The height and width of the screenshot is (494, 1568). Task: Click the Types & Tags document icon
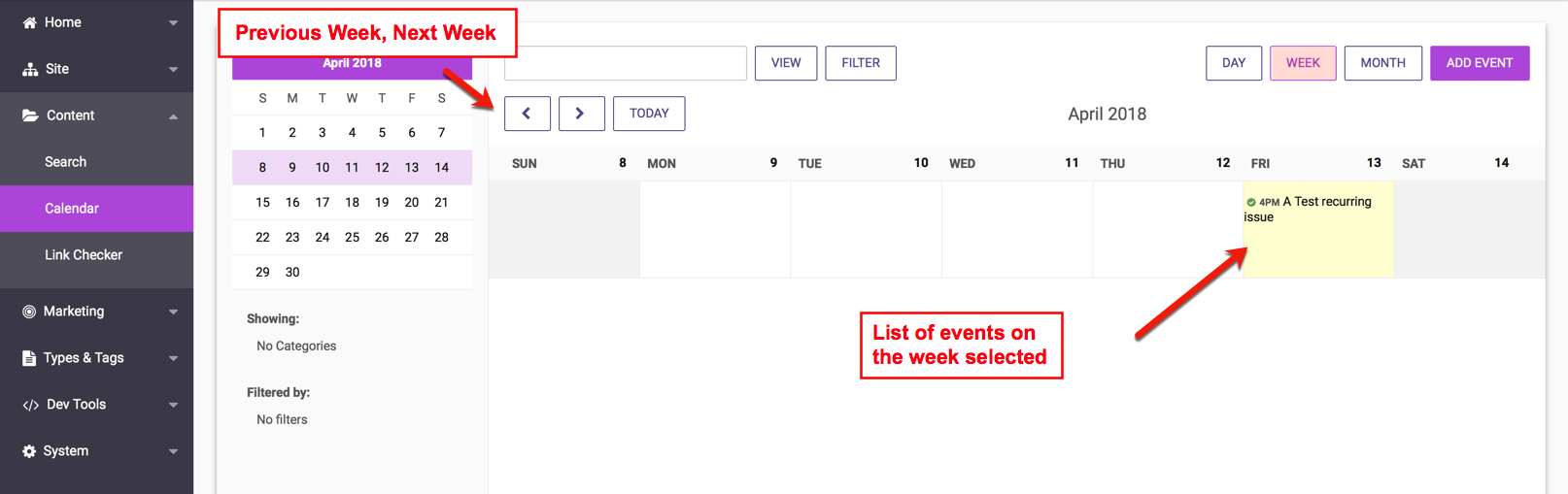click(29, 358)
